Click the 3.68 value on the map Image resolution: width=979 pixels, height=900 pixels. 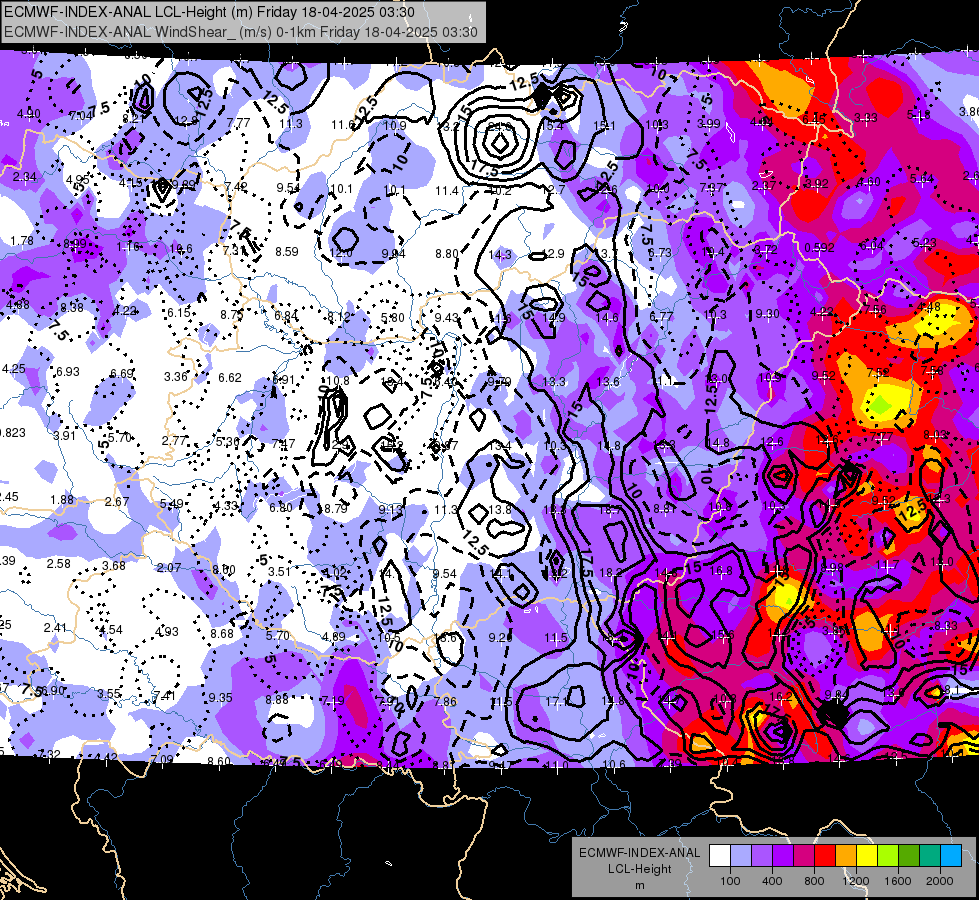[x=114, y=566]
